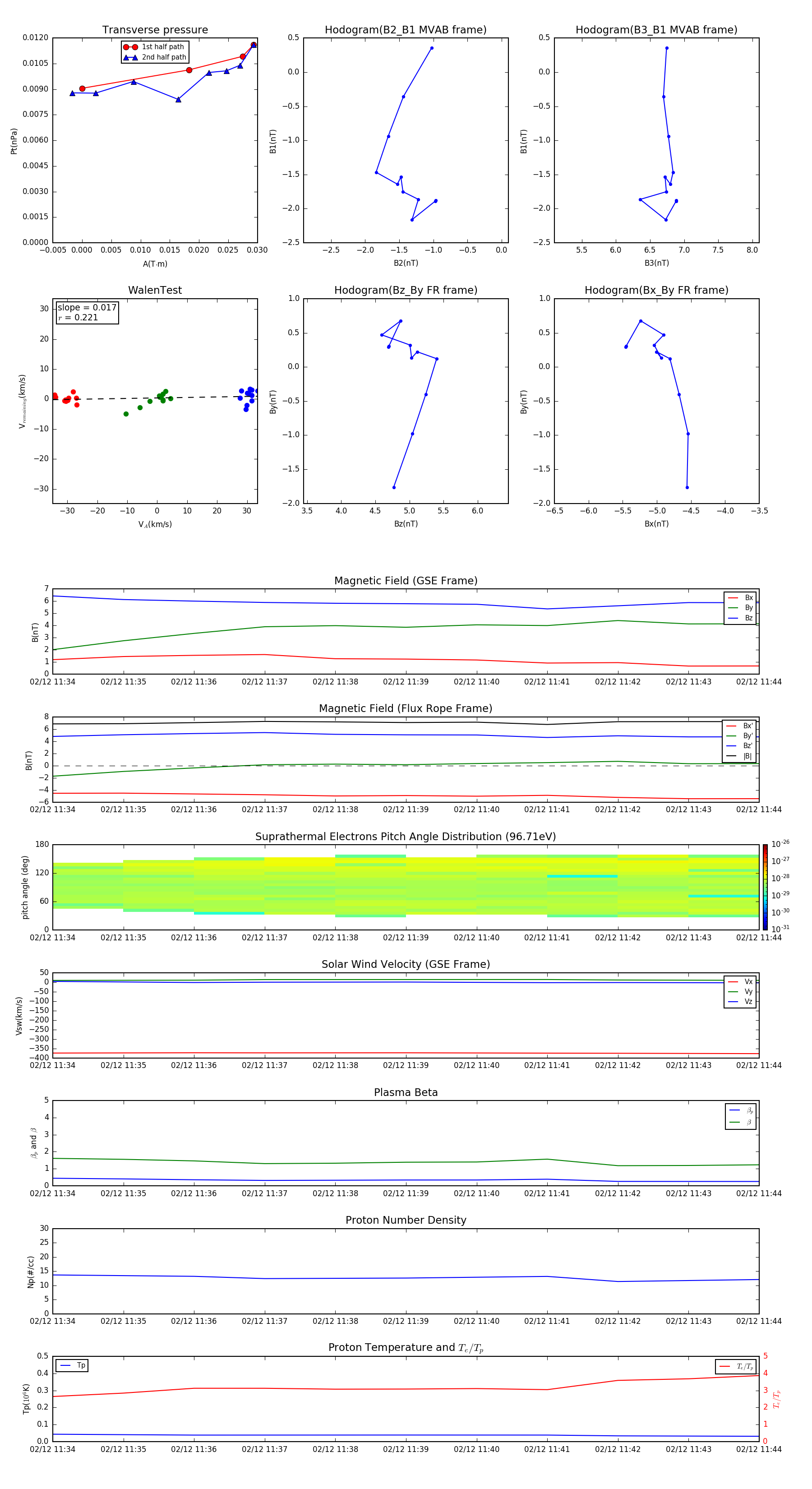Select the Bz' entry in flux rope legend

tap(739, 746)
